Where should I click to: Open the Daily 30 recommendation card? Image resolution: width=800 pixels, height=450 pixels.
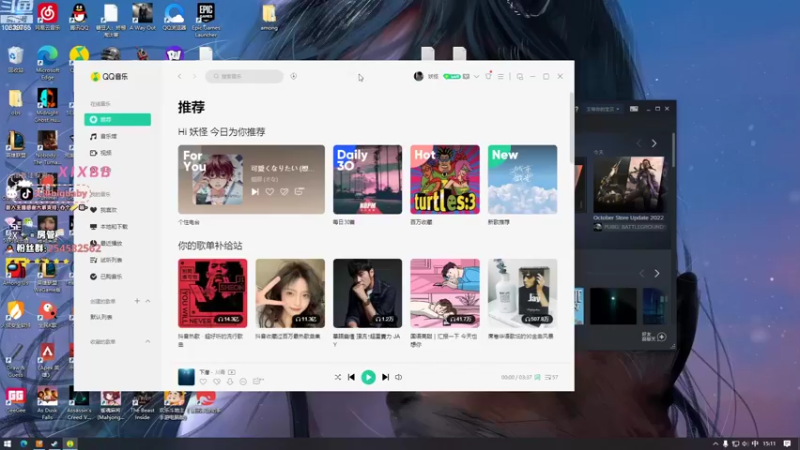pos(367,179)
